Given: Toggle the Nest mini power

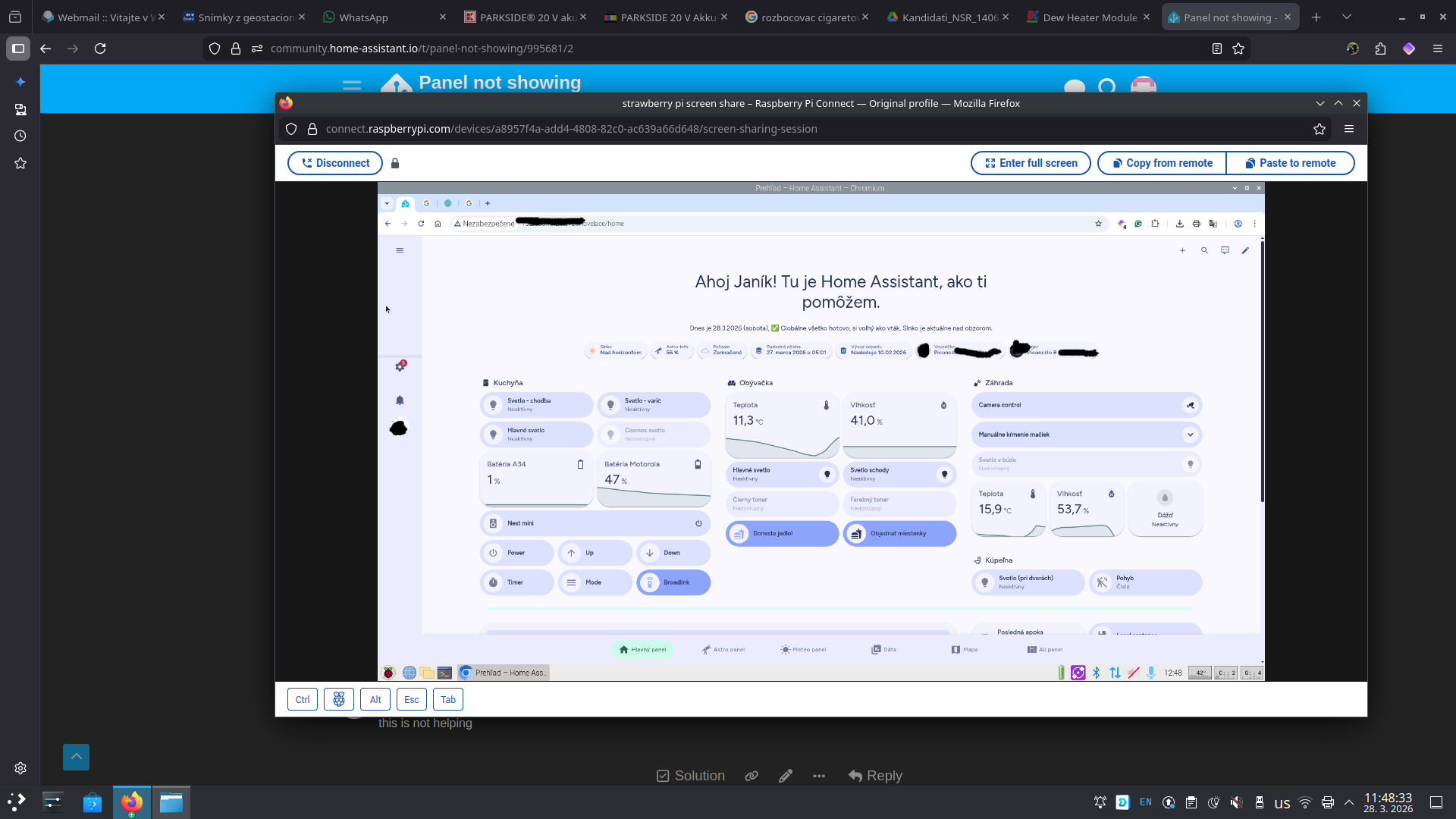Looking at the screenshot, I should 698,523.
